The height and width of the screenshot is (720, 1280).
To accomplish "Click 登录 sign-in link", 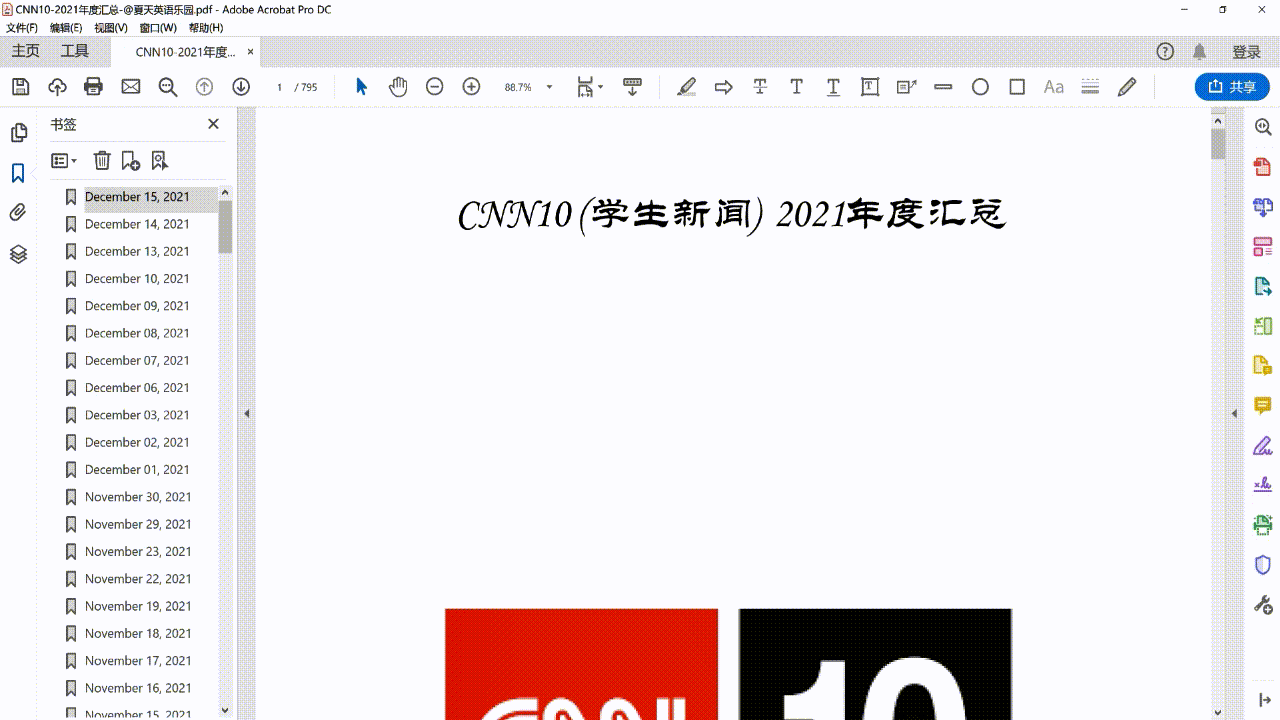I will (x=1246, y=52).
